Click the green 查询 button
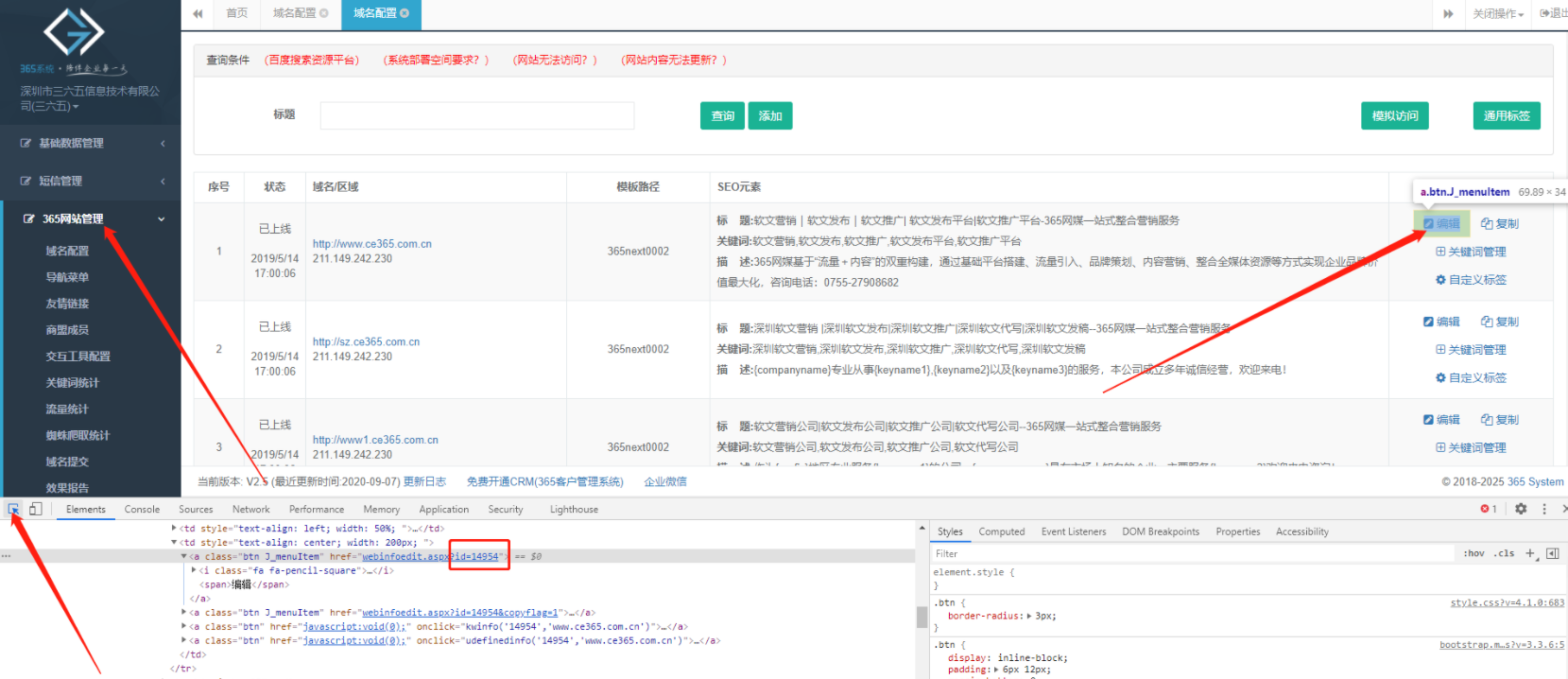Image resolution: width=1568 pixels, height=679 pixels. point(722,115)
